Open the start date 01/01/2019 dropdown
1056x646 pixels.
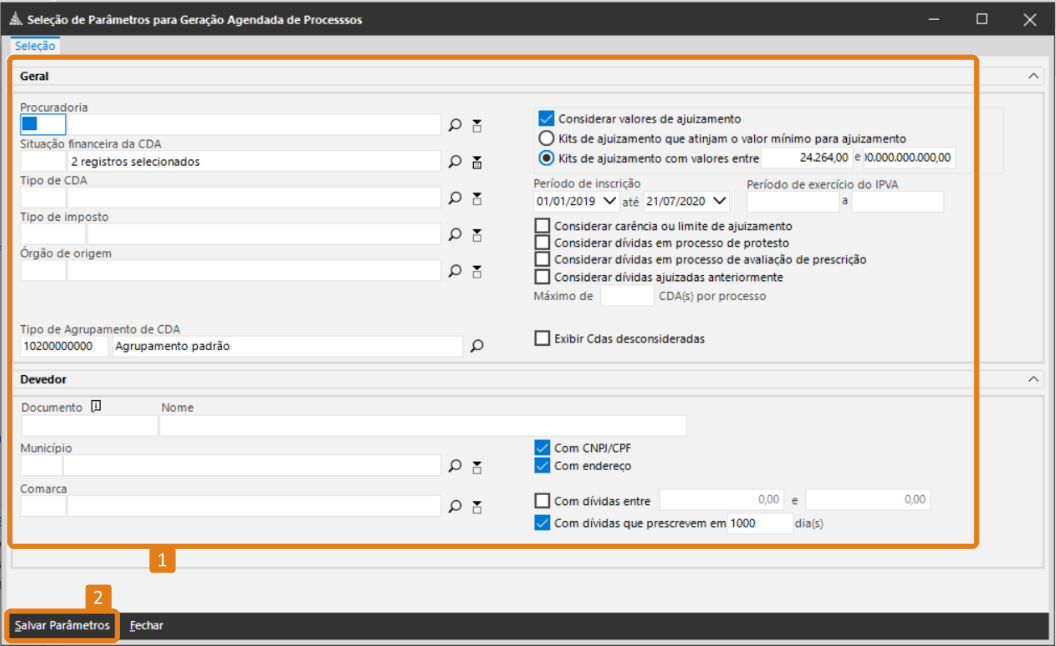point(610,202)
